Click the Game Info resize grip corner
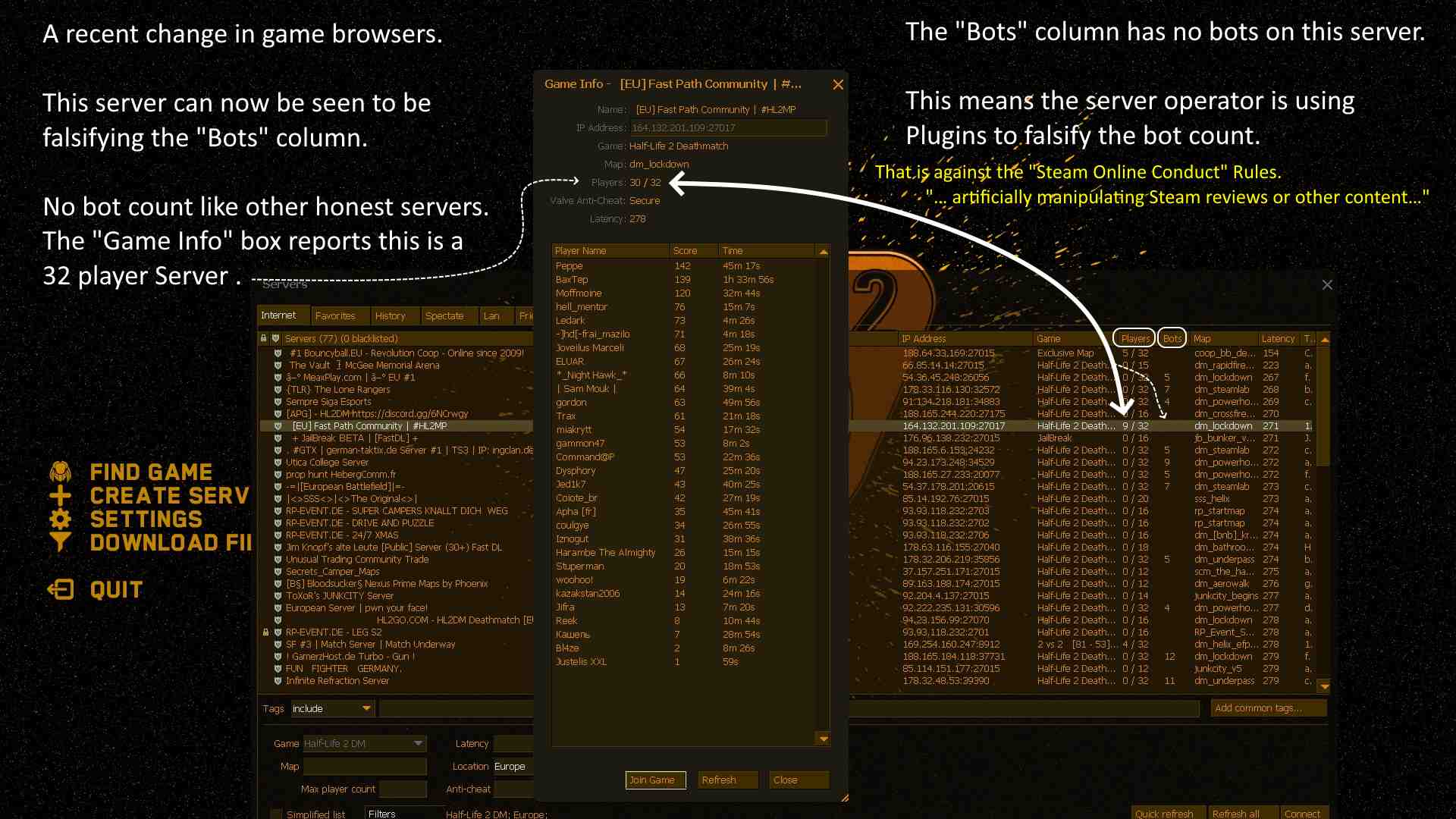The height and width of the screenshot is (819, 1456). pos(844,798)
